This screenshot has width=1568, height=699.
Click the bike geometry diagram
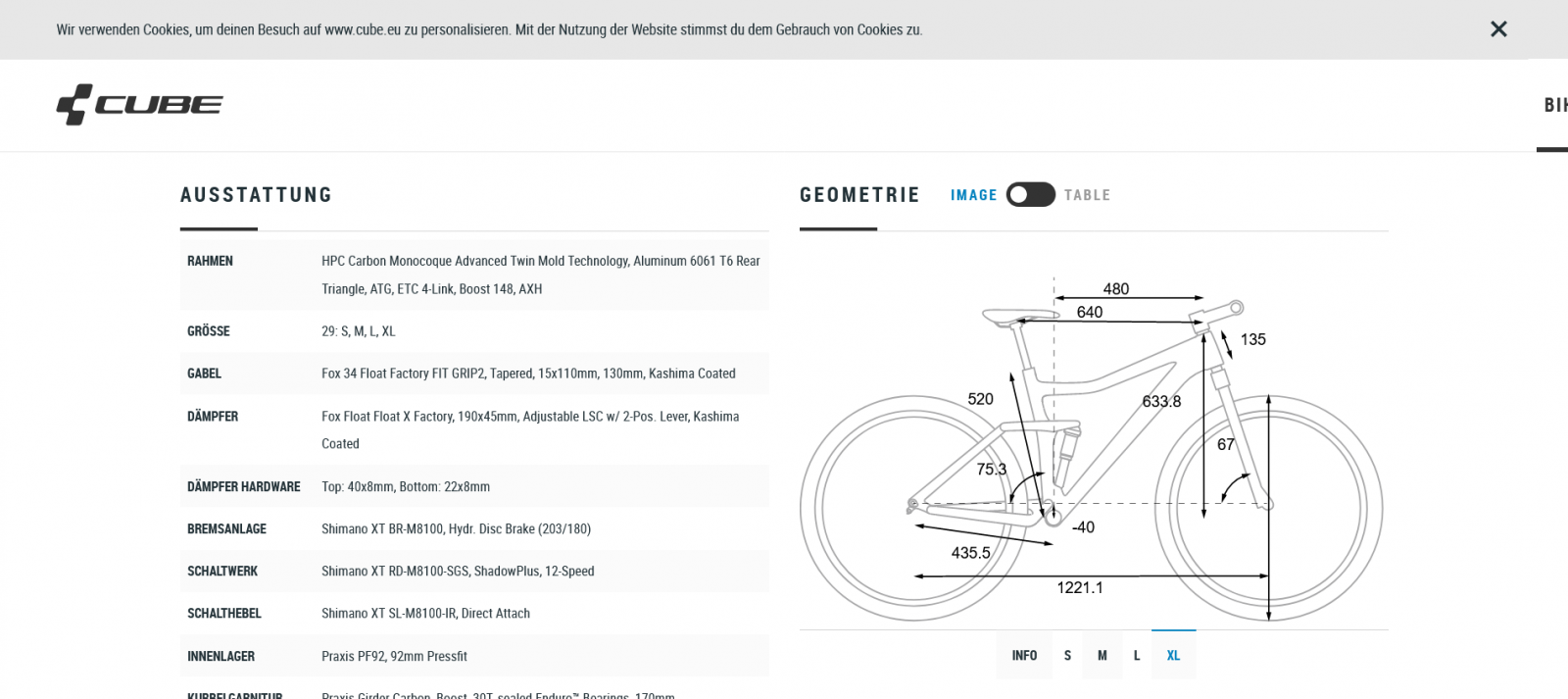pos(1092,451)
